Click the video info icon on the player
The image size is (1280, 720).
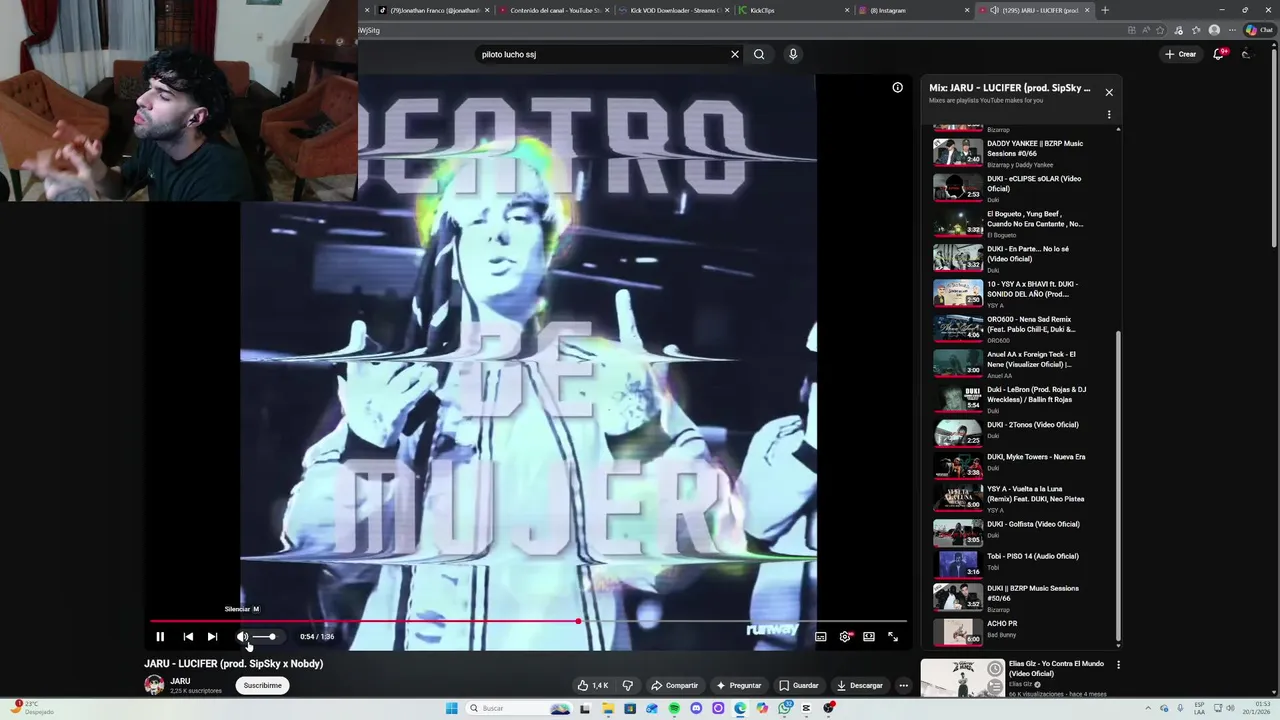pyautogui.click(x=897, y=88)
